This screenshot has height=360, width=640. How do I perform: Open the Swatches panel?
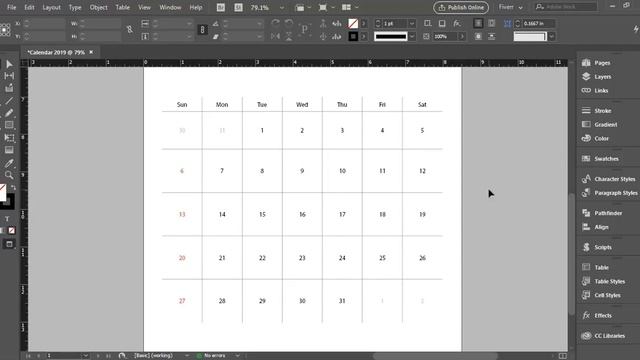[606, 159]
